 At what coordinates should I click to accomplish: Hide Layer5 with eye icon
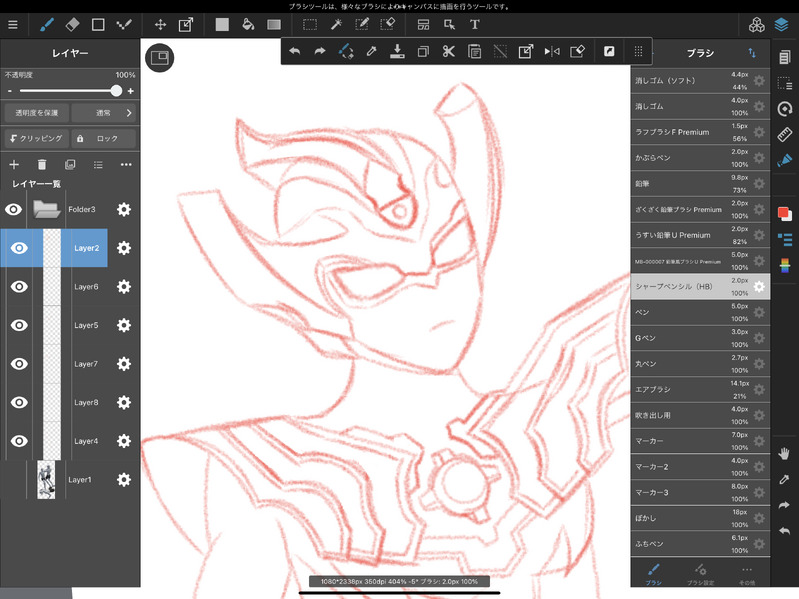tap(19, 325)
